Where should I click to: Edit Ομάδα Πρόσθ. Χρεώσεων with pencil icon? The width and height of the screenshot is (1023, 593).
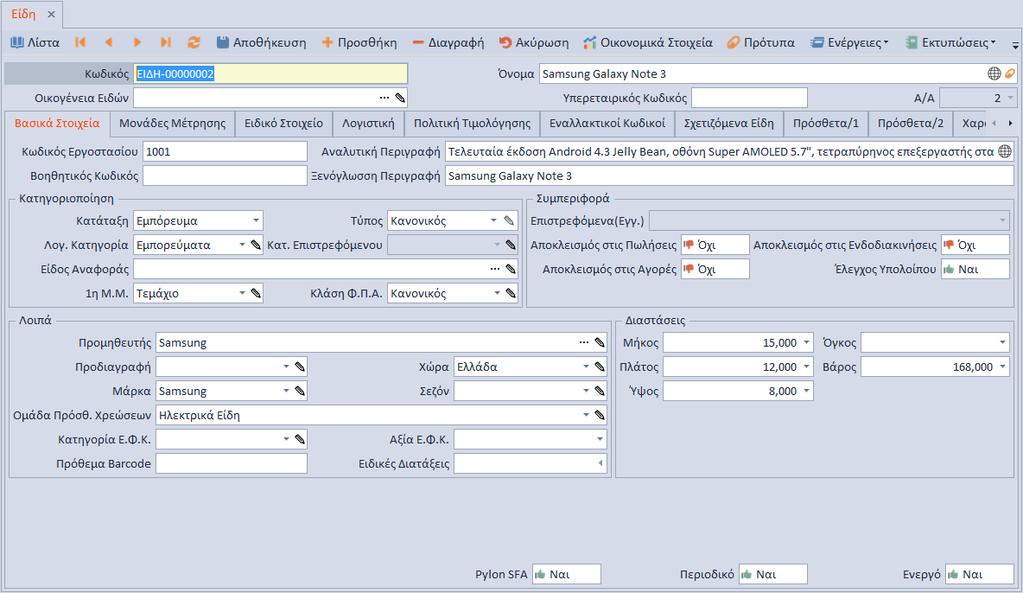point(600,415)
